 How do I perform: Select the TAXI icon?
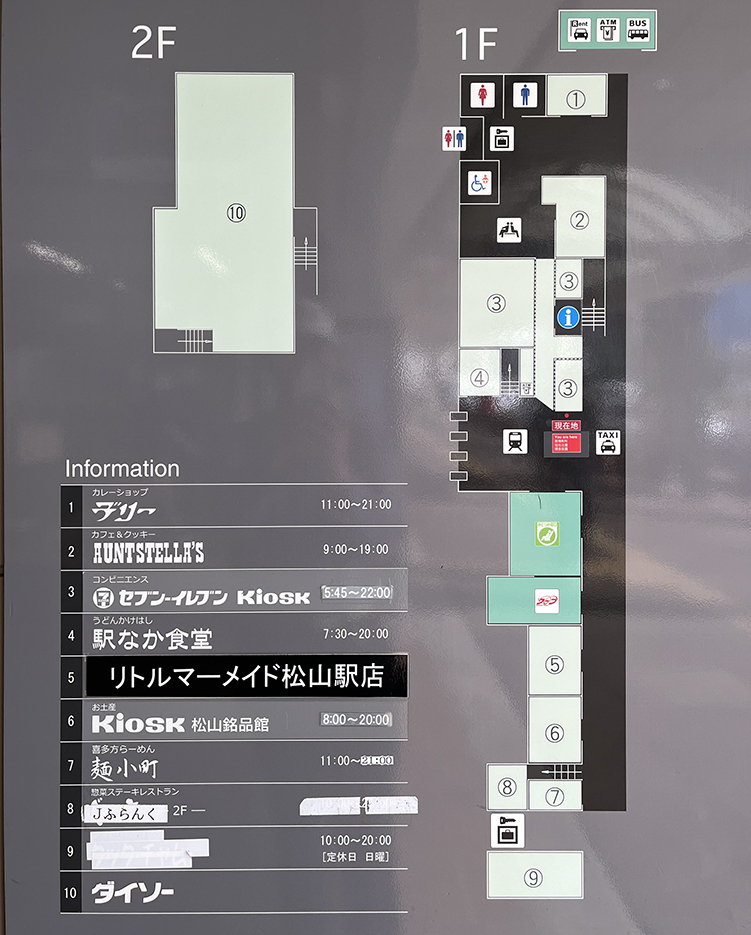[x=608, y=442]
